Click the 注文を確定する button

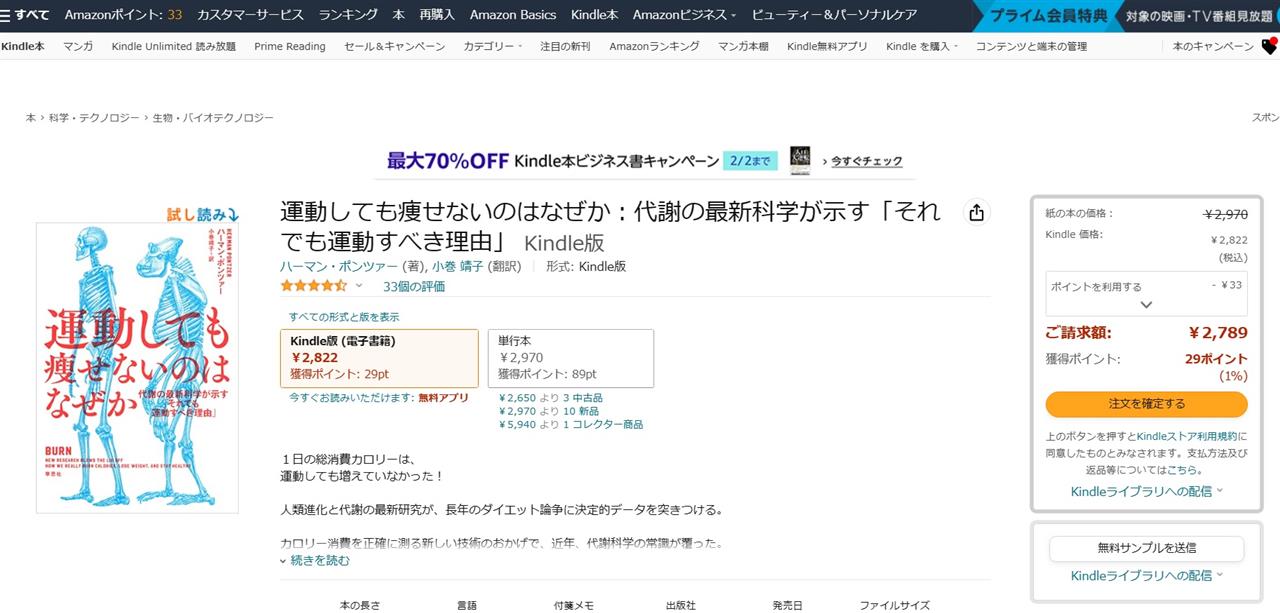1147,404
